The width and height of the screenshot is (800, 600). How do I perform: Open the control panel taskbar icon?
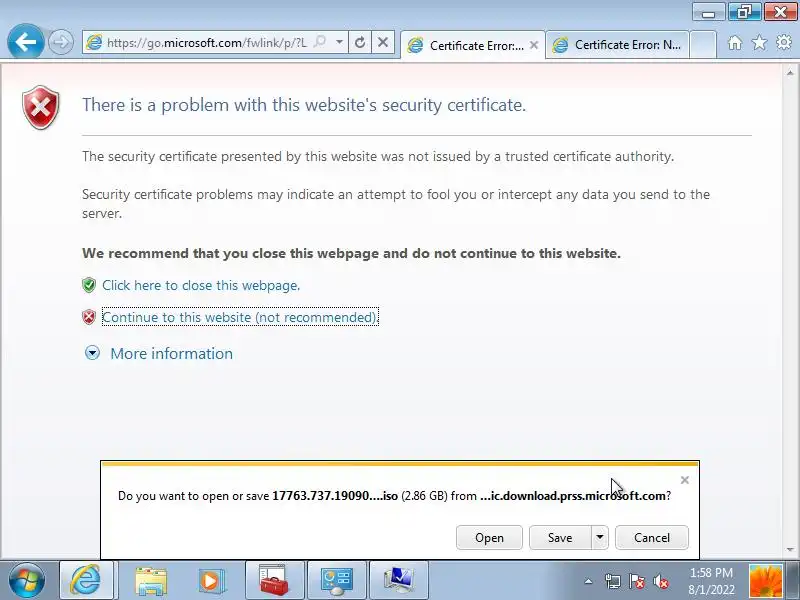[336, 580]
